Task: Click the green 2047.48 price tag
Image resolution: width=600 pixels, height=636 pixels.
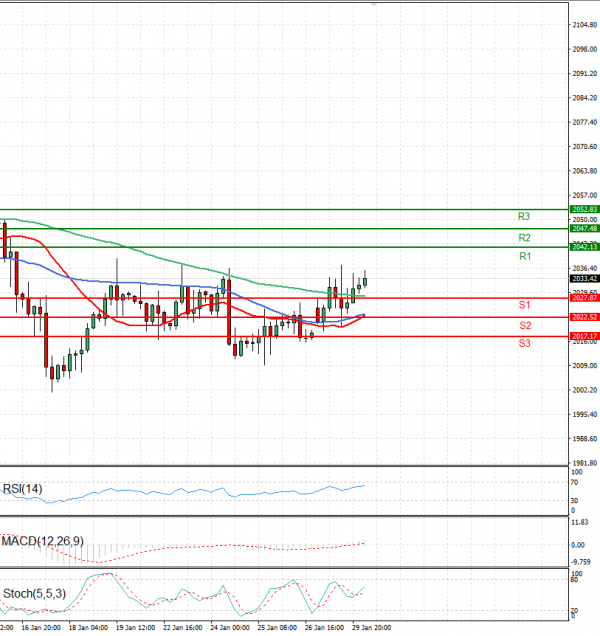Action: click(x=585, y=229)
